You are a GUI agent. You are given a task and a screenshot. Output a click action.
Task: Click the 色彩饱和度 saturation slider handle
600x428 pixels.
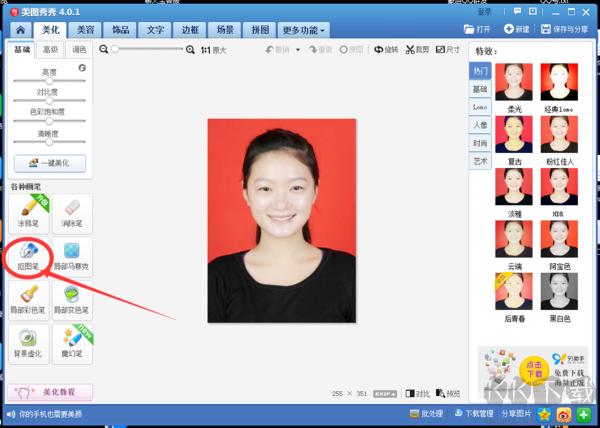(x=49, y=121)
